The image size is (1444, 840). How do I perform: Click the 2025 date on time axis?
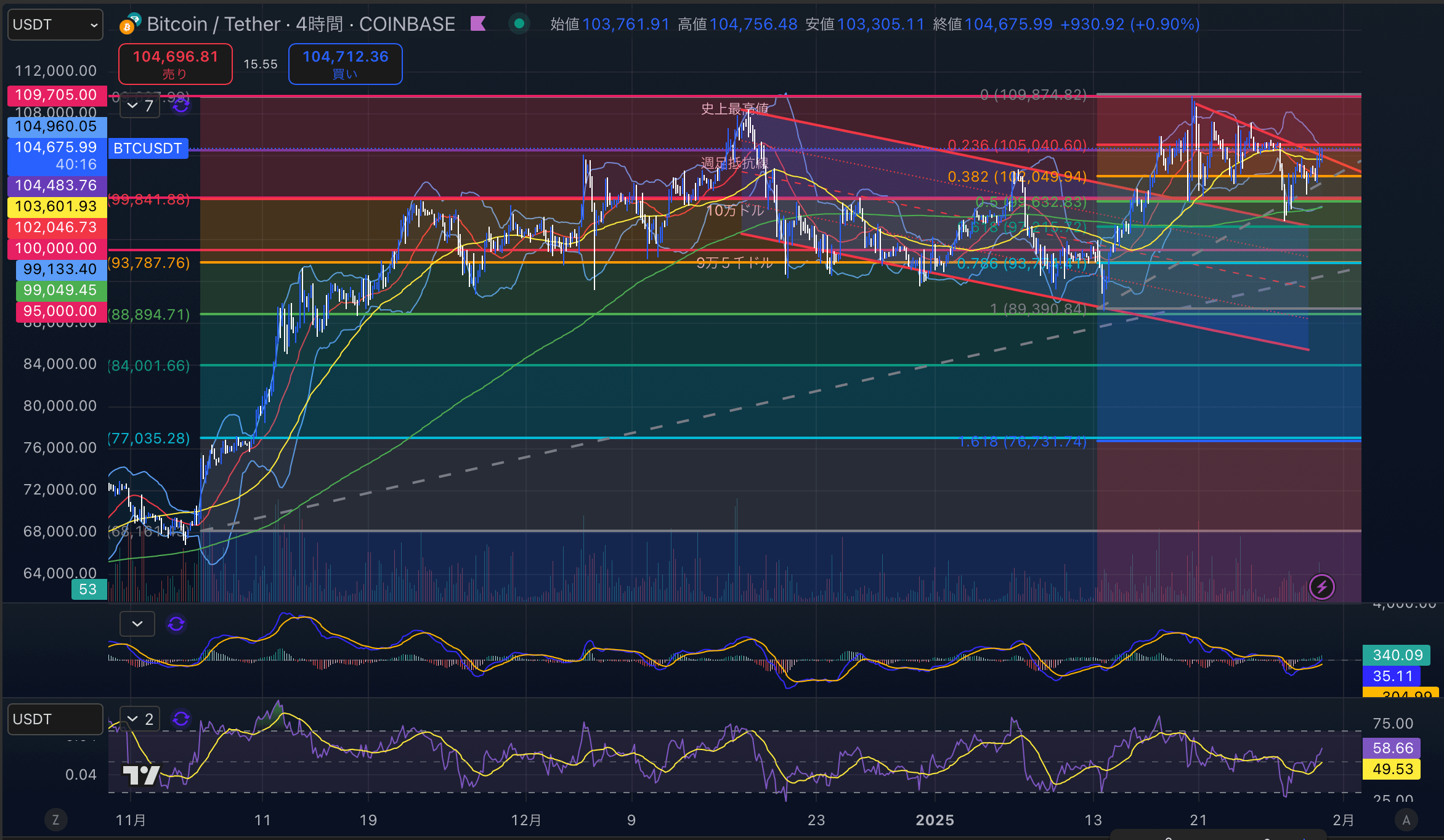[935, 820]
